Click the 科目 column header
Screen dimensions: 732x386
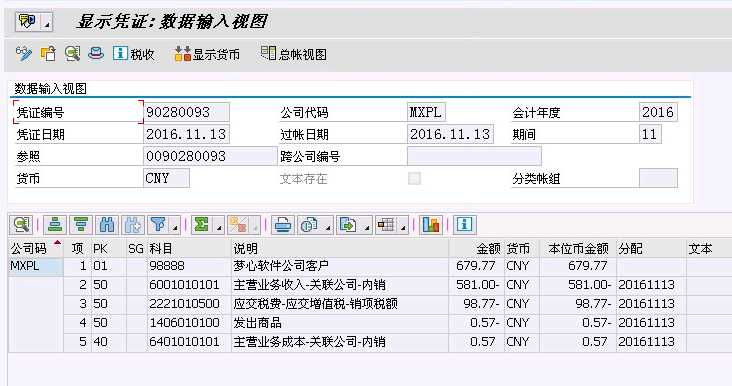point(189,248)
